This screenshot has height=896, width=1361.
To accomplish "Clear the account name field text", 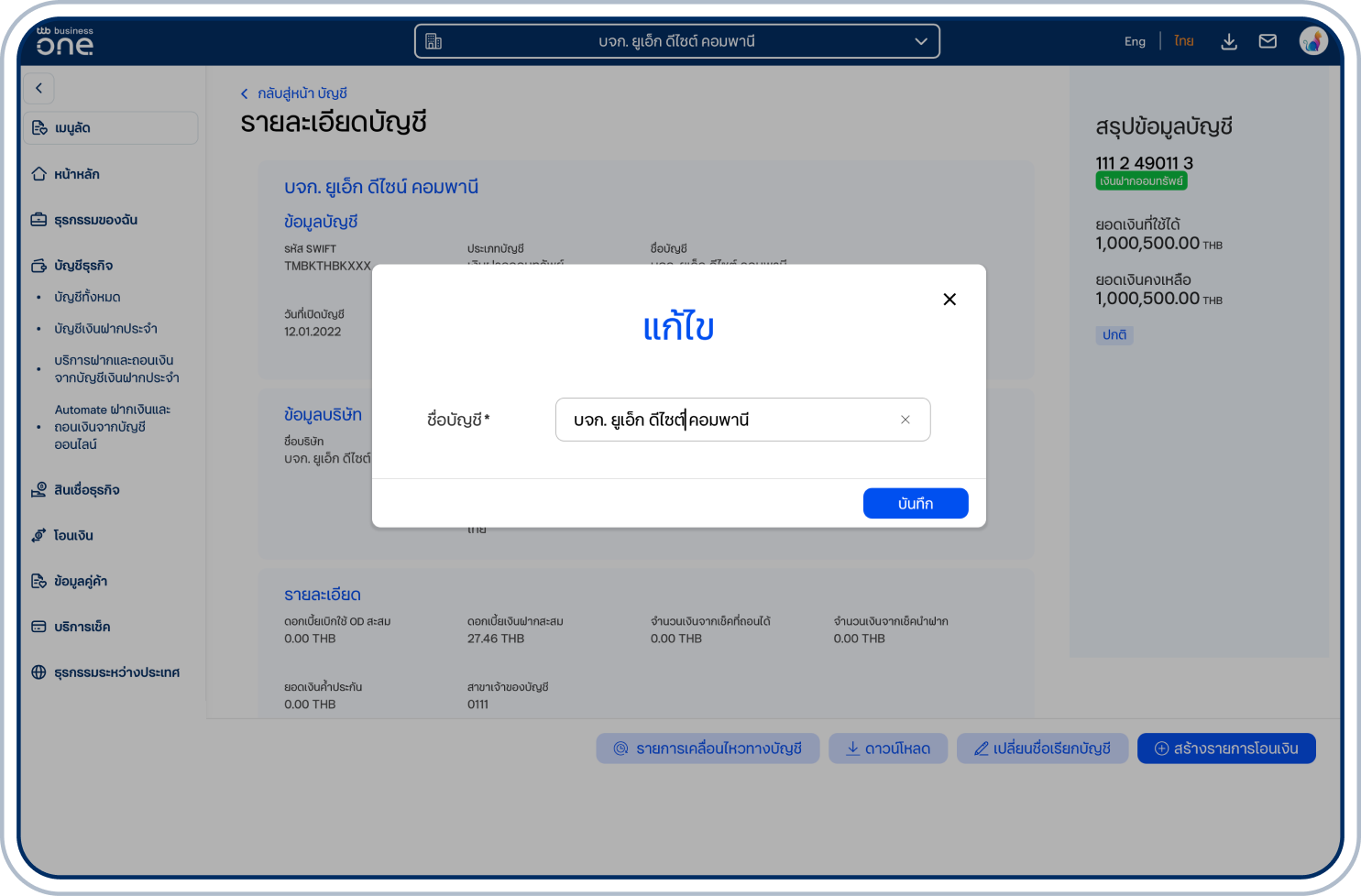I will [905, 420].
